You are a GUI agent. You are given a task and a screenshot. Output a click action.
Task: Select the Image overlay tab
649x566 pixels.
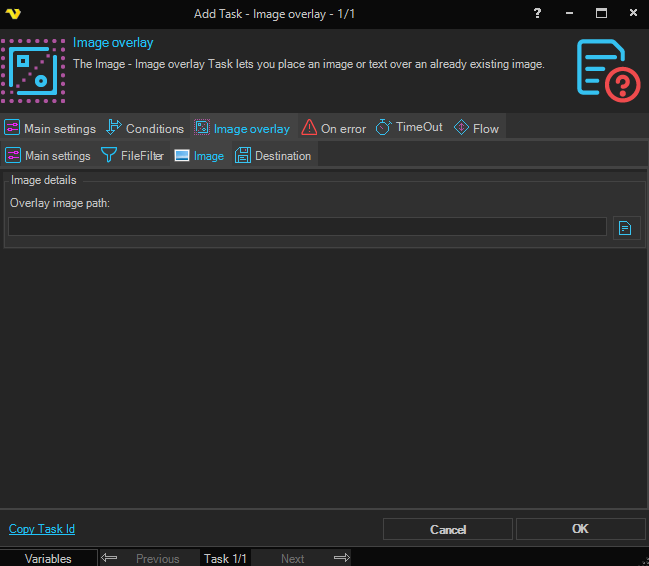(242, 128)
